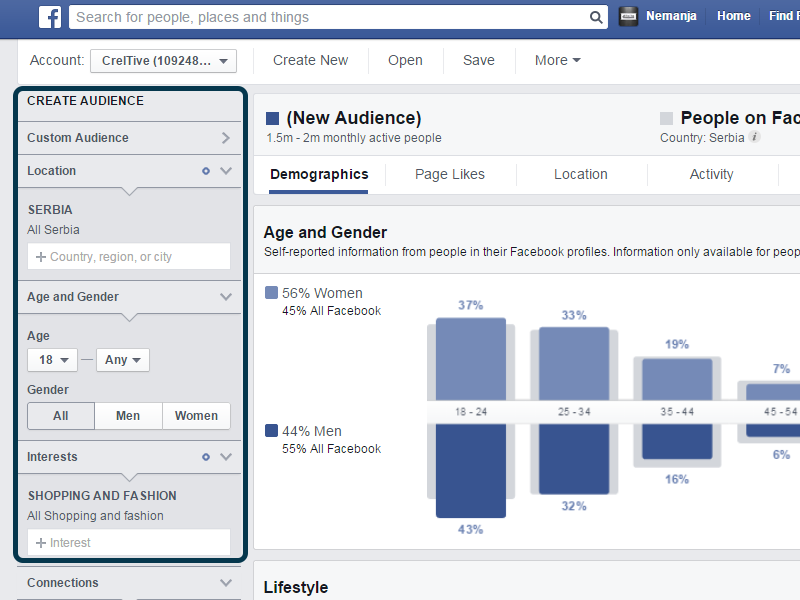This screenshot has width=800, height=600.
Task: Switch to the Location tab
Action: (581, 174)
